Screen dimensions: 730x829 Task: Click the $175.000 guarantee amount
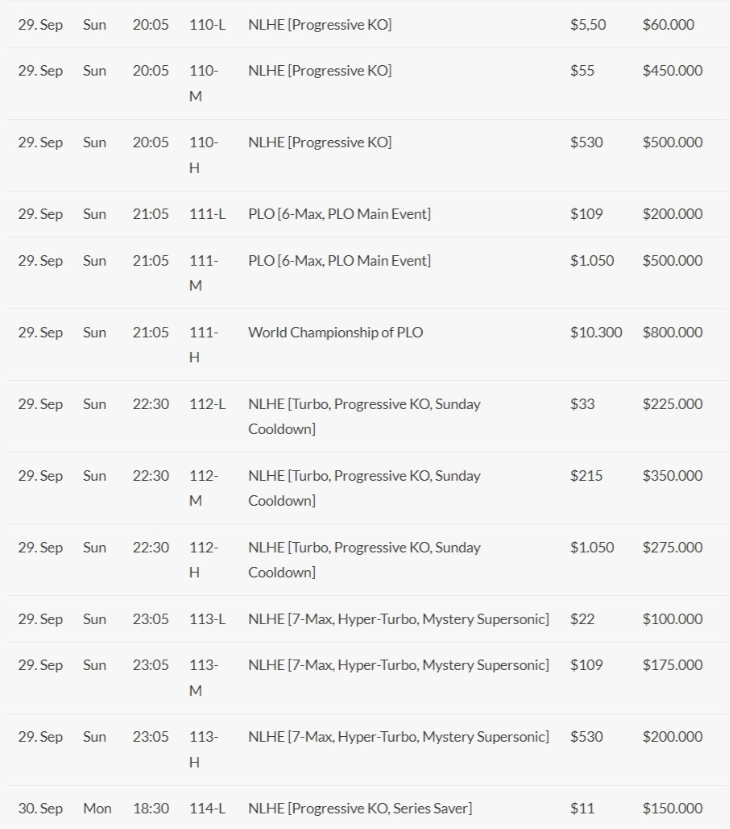click(x=672, y=666)
